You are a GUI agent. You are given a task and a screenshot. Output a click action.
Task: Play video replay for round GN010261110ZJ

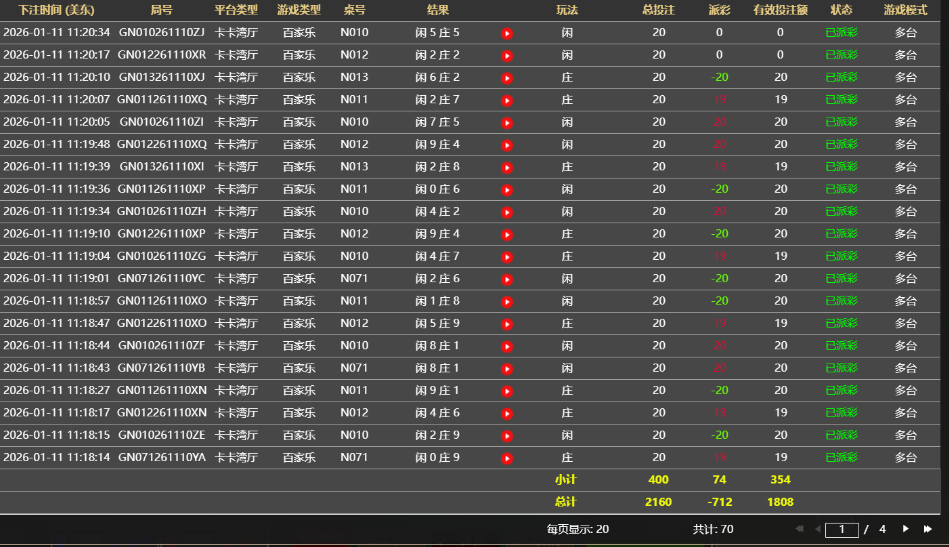click(507, 33)
